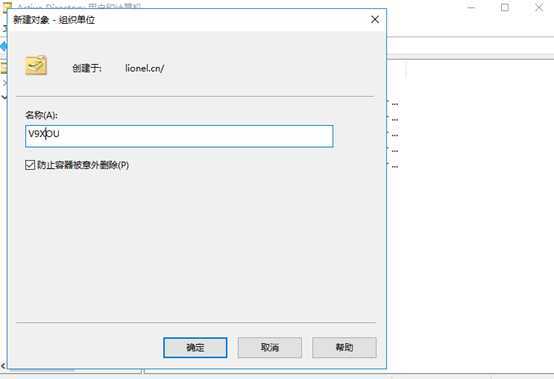This screenshot has width=554, height=379.
Task: Click the lionel.cn/ location text
Action: click(x=145, y=69)
